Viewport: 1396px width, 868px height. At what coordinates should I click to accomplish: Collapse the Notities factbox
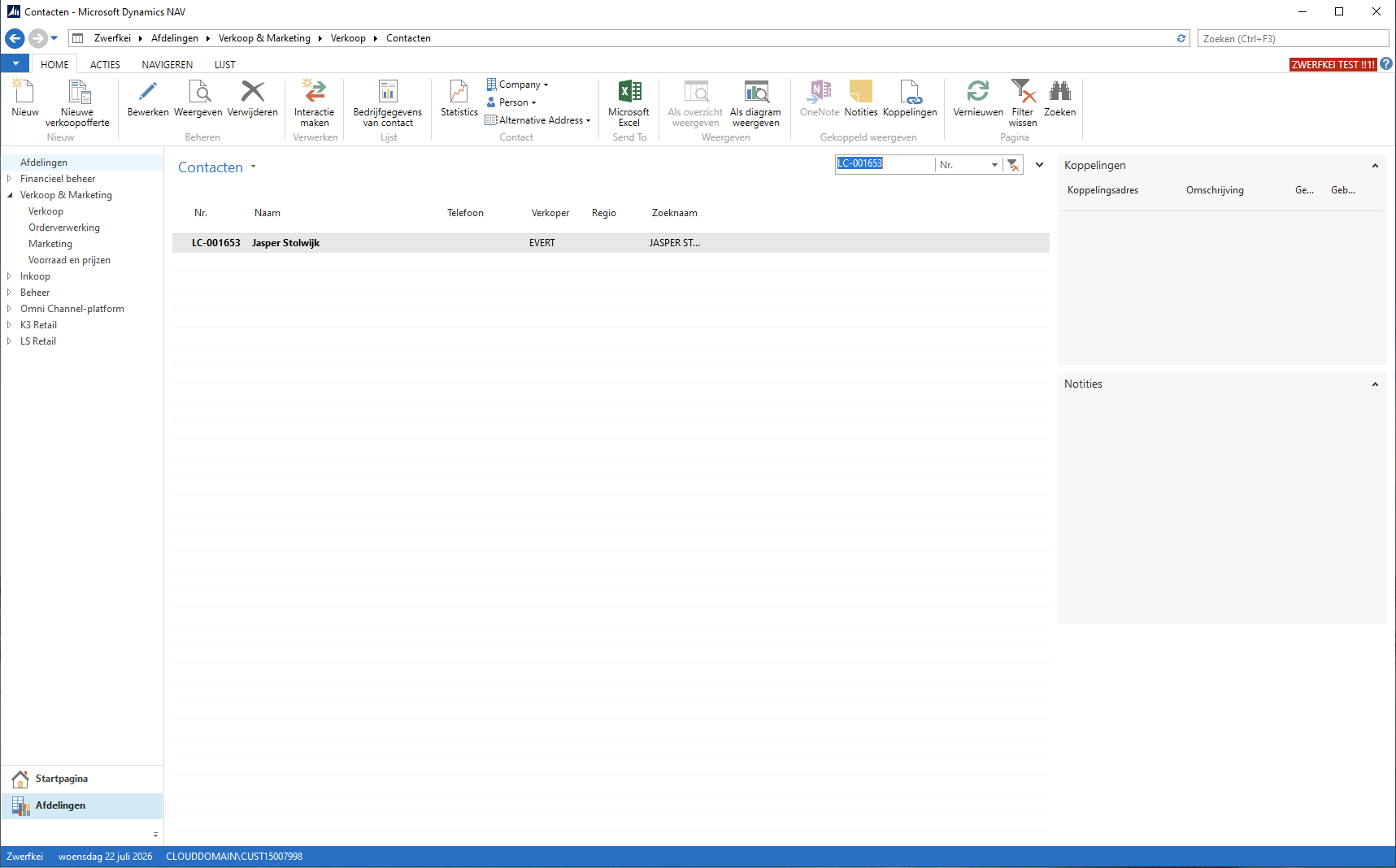pos(1375,384)
